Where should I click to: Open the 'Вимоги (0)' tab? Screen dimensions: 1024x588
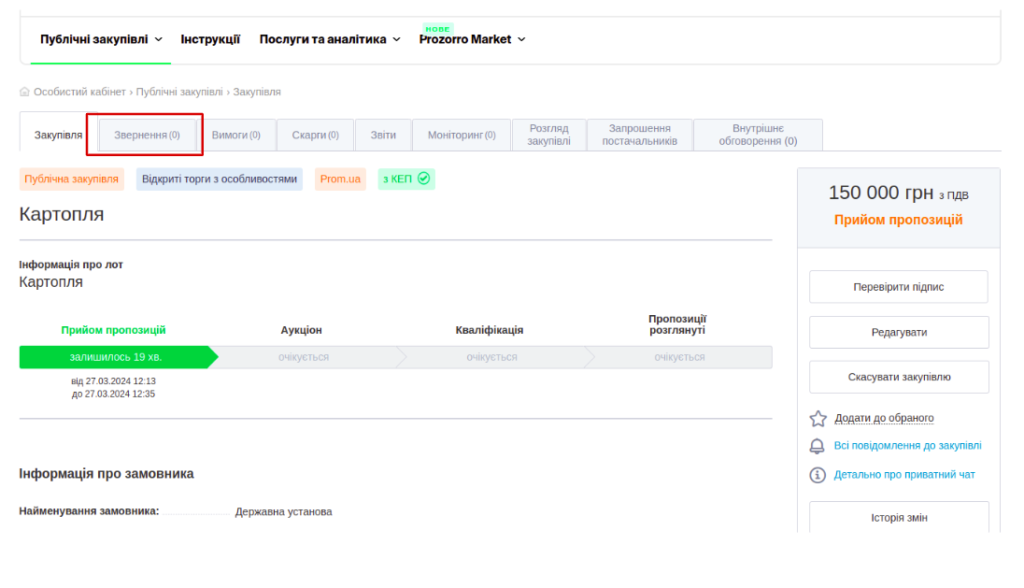click(x=236, y=135)
